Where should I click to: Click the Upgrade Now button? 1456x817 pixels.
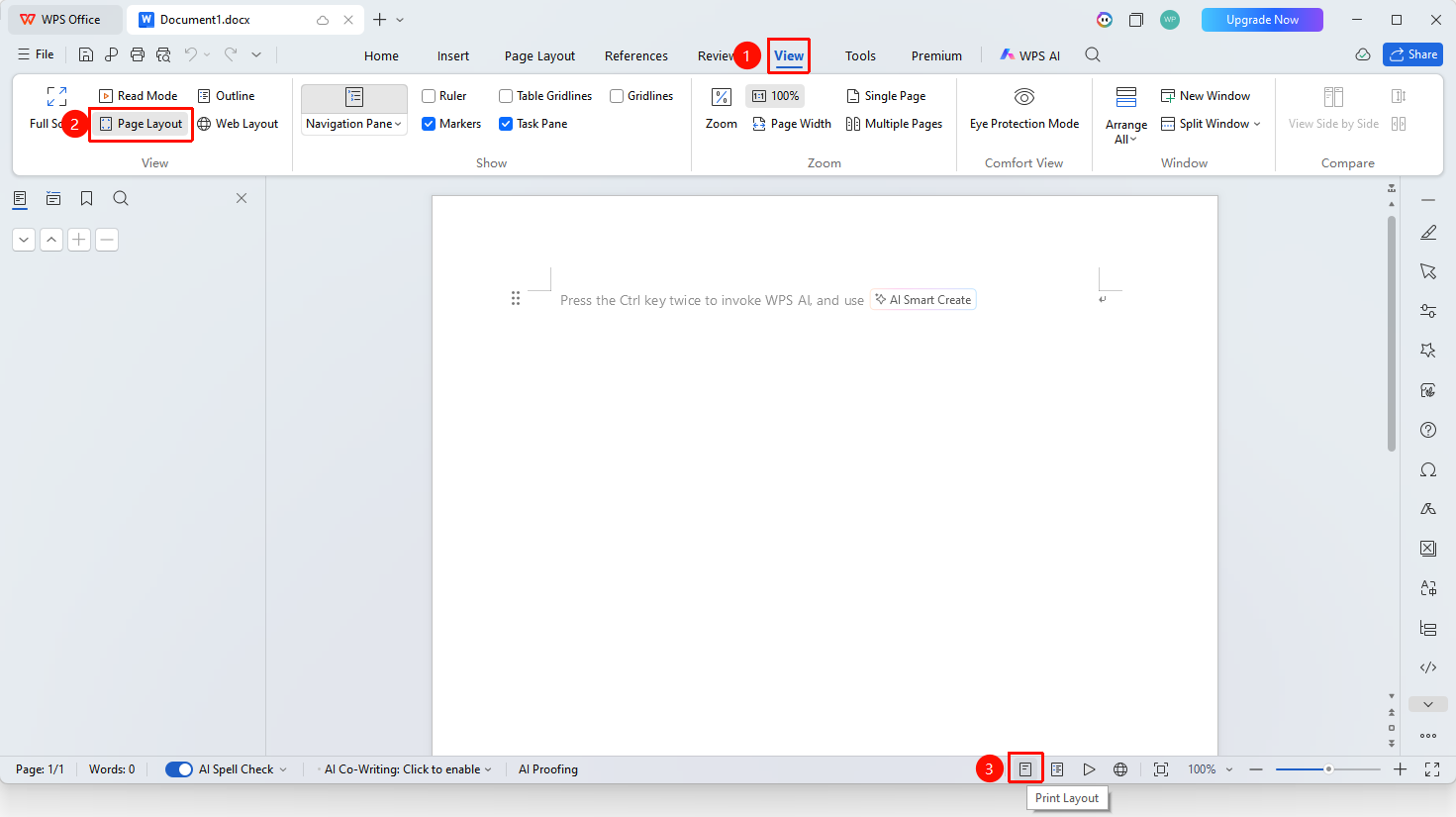tap(1262, 20)
